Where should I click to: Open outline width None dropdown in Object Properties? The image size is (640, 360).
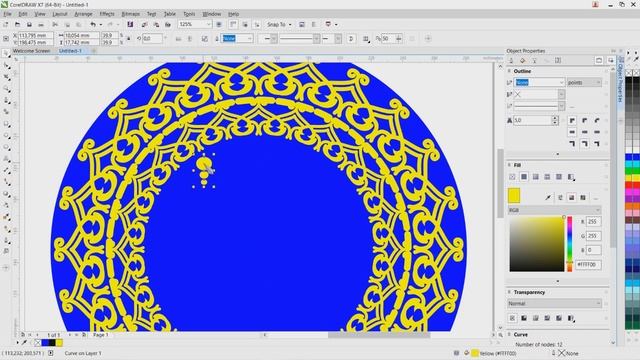pyautogui.click(x=561, y=82)
